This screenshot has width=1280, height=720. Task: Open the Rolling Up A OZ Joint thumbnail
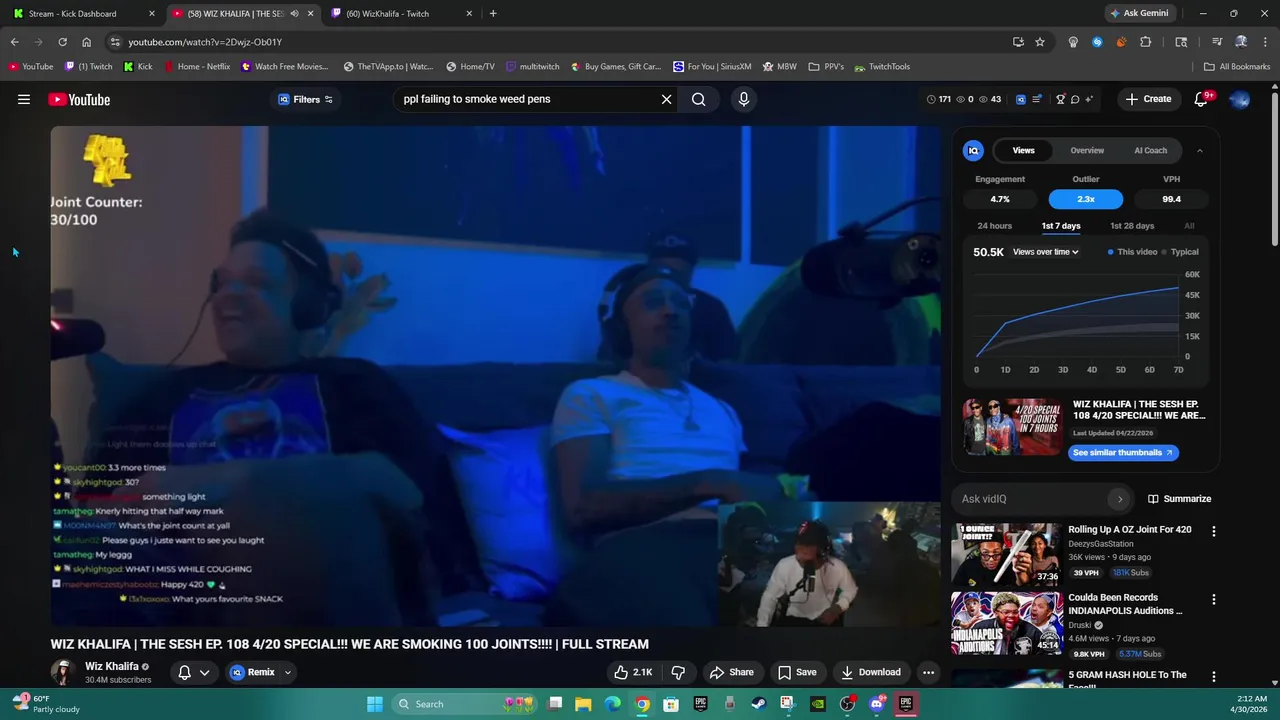[x=1005, y=554]
